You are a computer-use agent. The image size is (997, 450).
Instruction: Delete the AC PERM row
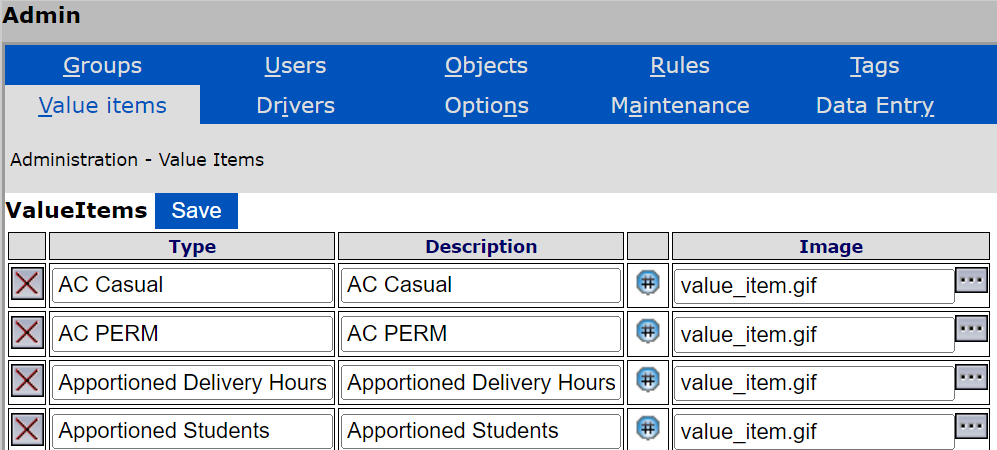[x=27, y=332]
